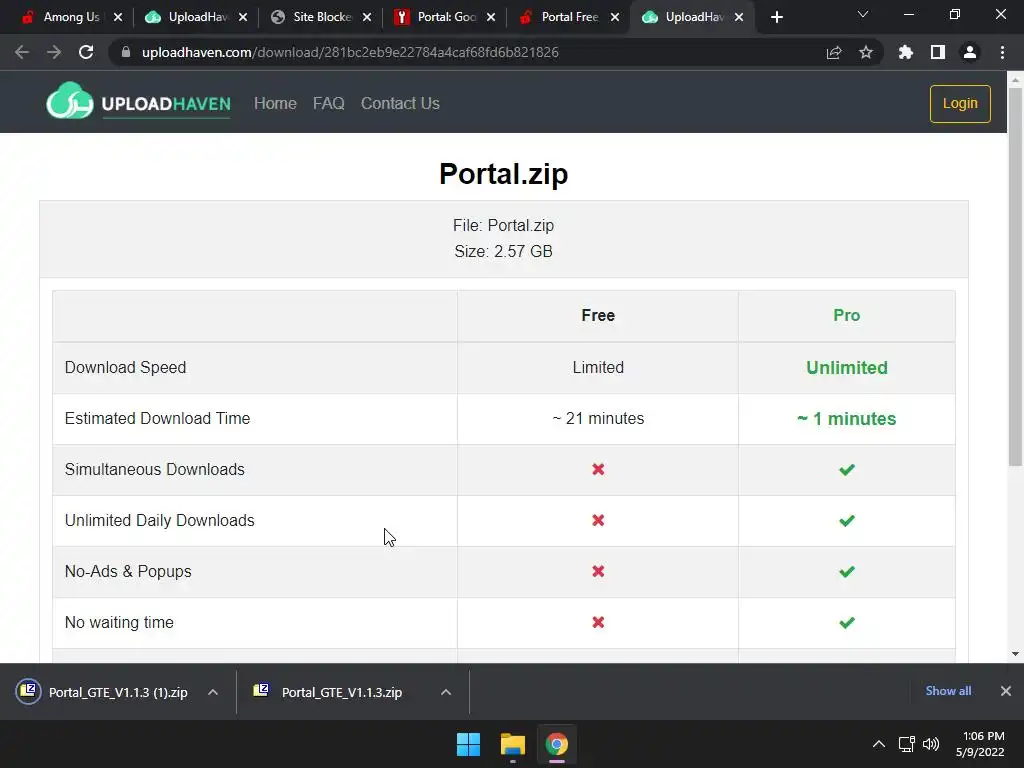
Task: Click the '~ 1 minutes' cell
Action: pyautogui.click(x=846, y=419)
